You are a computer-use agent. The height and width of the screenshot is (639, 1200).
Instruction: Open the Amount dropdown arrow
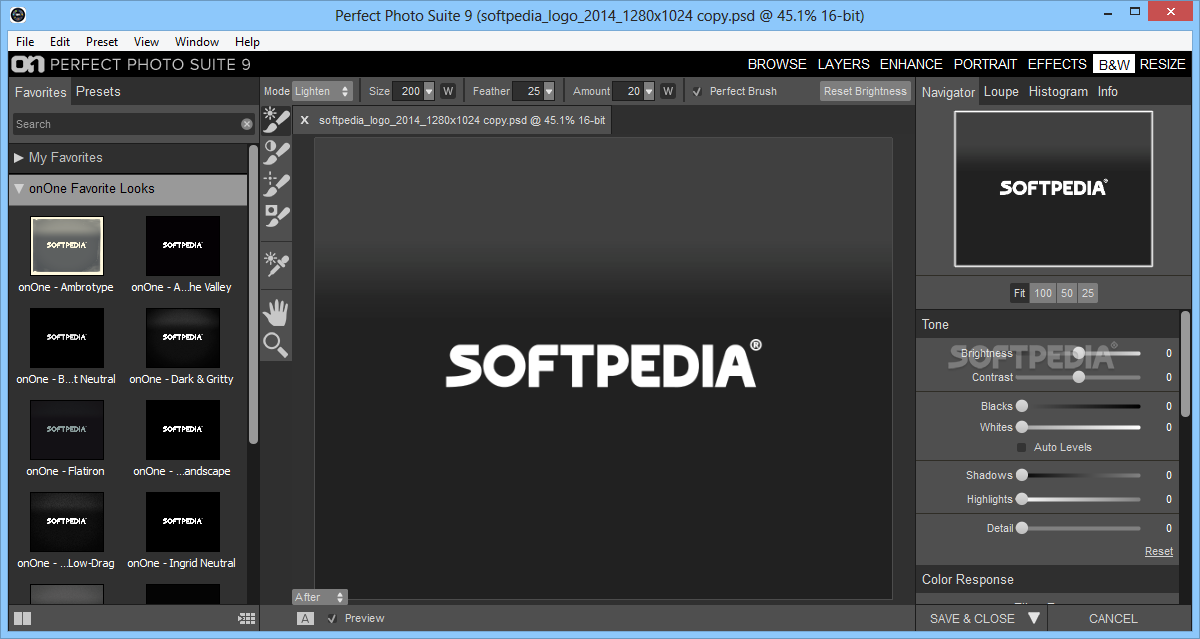tap(649, 91)
